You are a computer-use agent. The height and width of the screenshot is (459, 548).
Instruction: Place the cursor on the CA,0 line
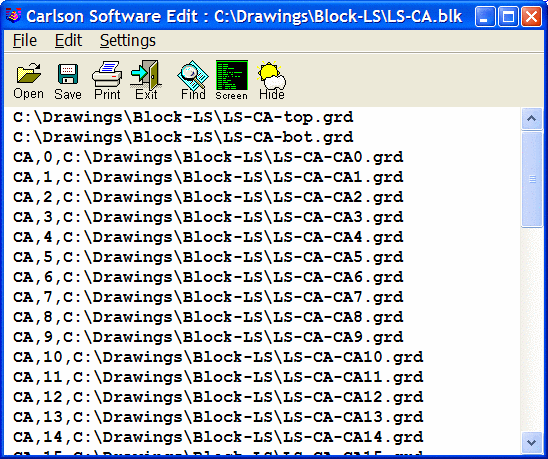click(x=208, y=157)
